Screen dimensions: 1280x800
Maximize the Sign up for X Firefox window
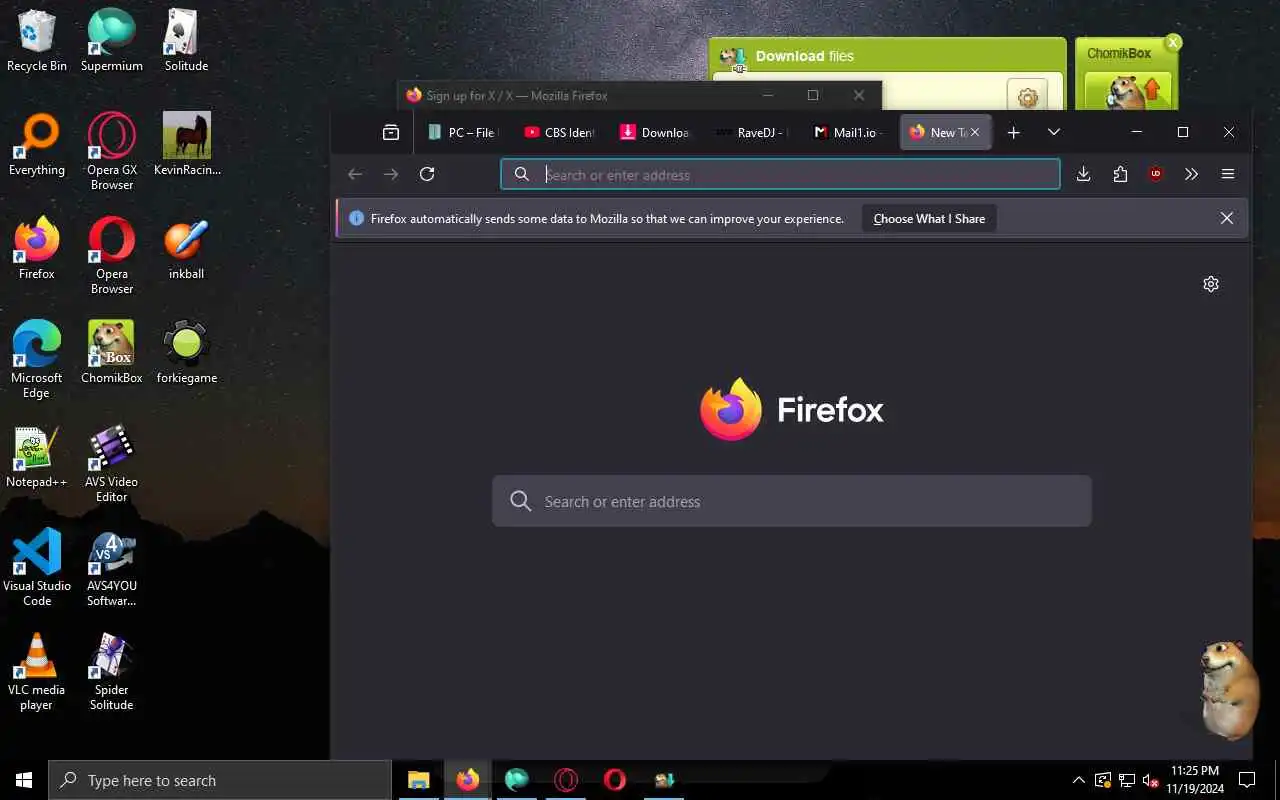[x=813, y=95]
